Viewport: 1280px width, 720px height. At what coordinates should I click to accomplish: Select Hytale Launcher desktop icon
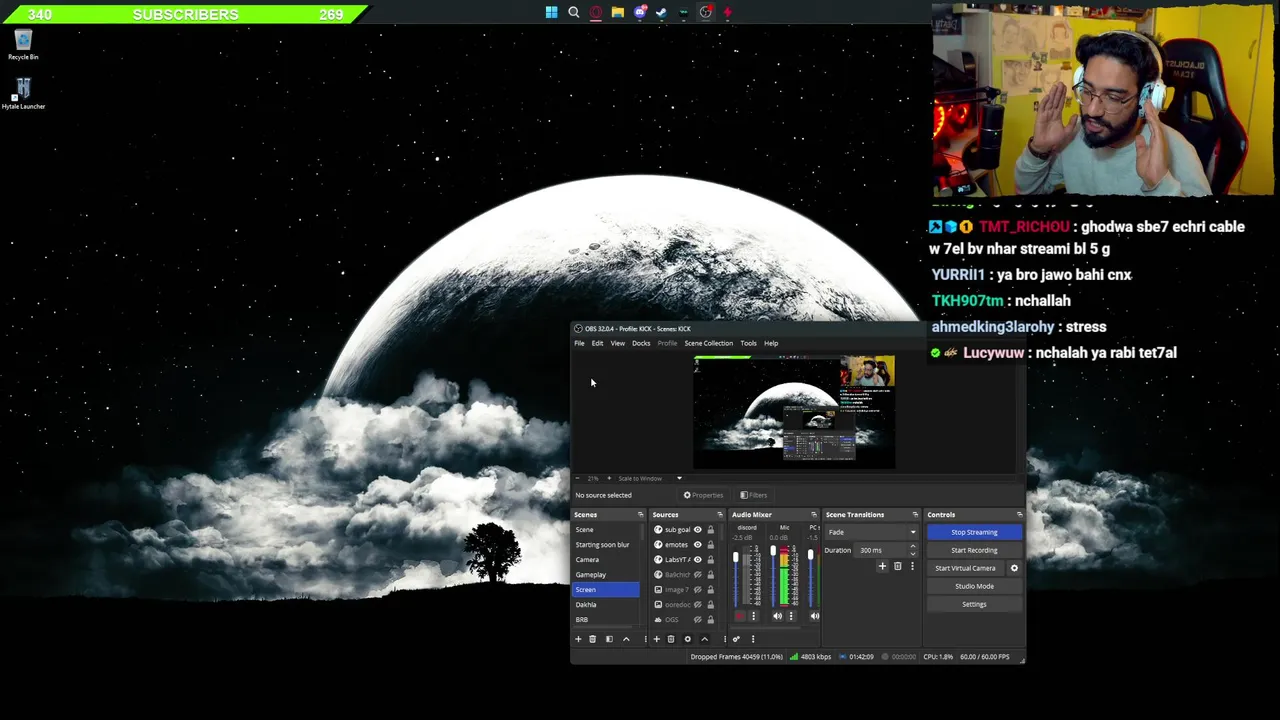(23, 94)
